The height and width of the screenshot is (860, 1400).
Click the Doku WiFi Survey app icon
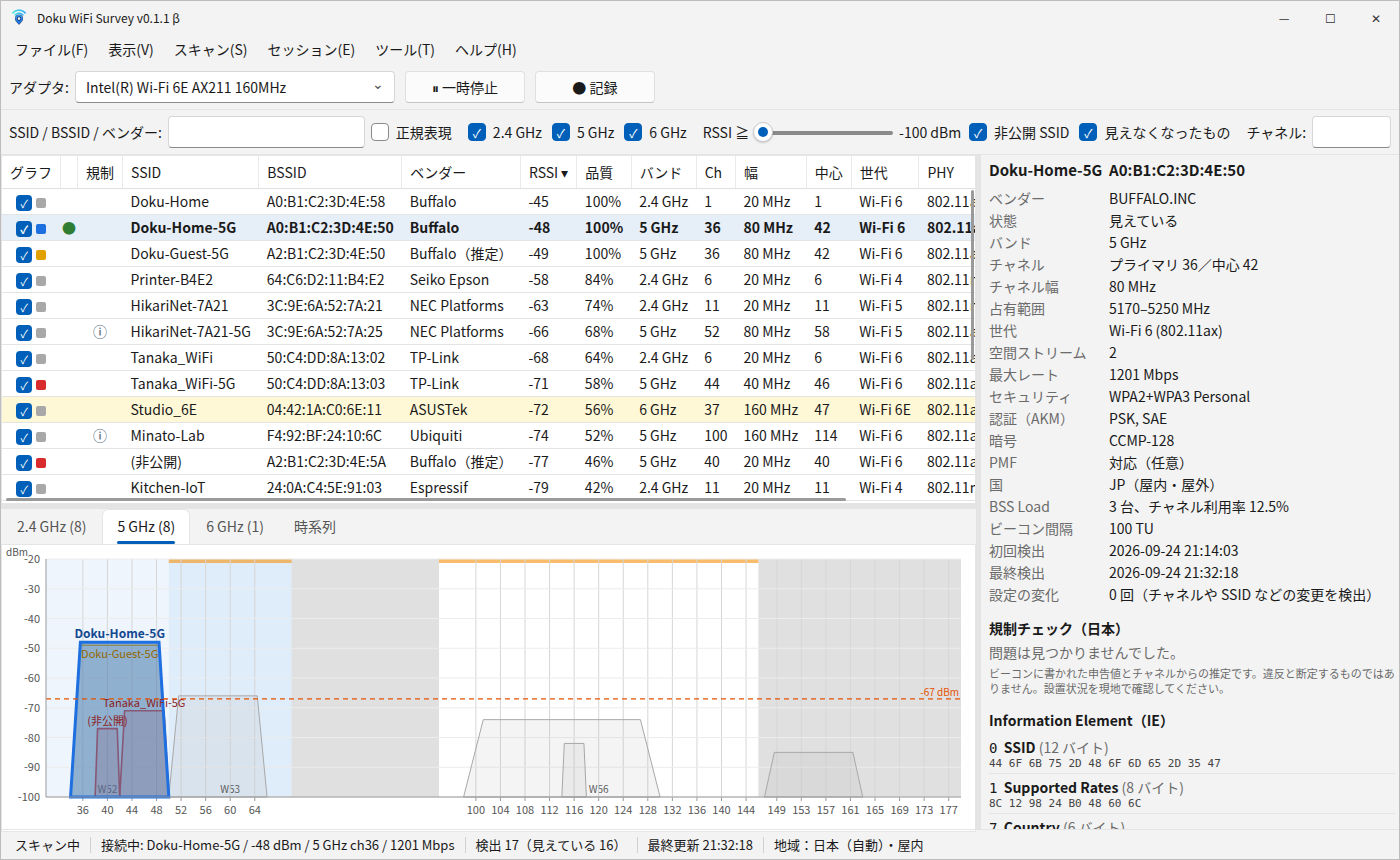19,19
